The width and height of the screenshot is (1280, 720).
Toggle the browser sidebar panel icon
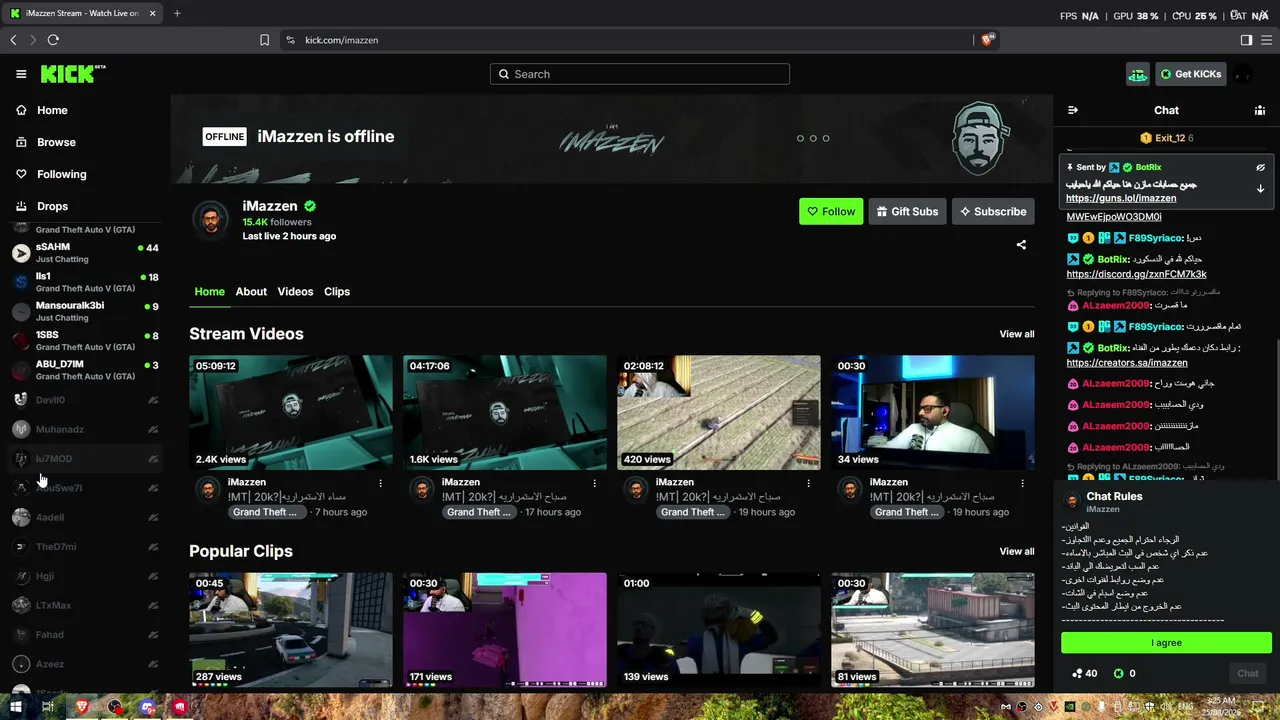(x=1246, y=40)
